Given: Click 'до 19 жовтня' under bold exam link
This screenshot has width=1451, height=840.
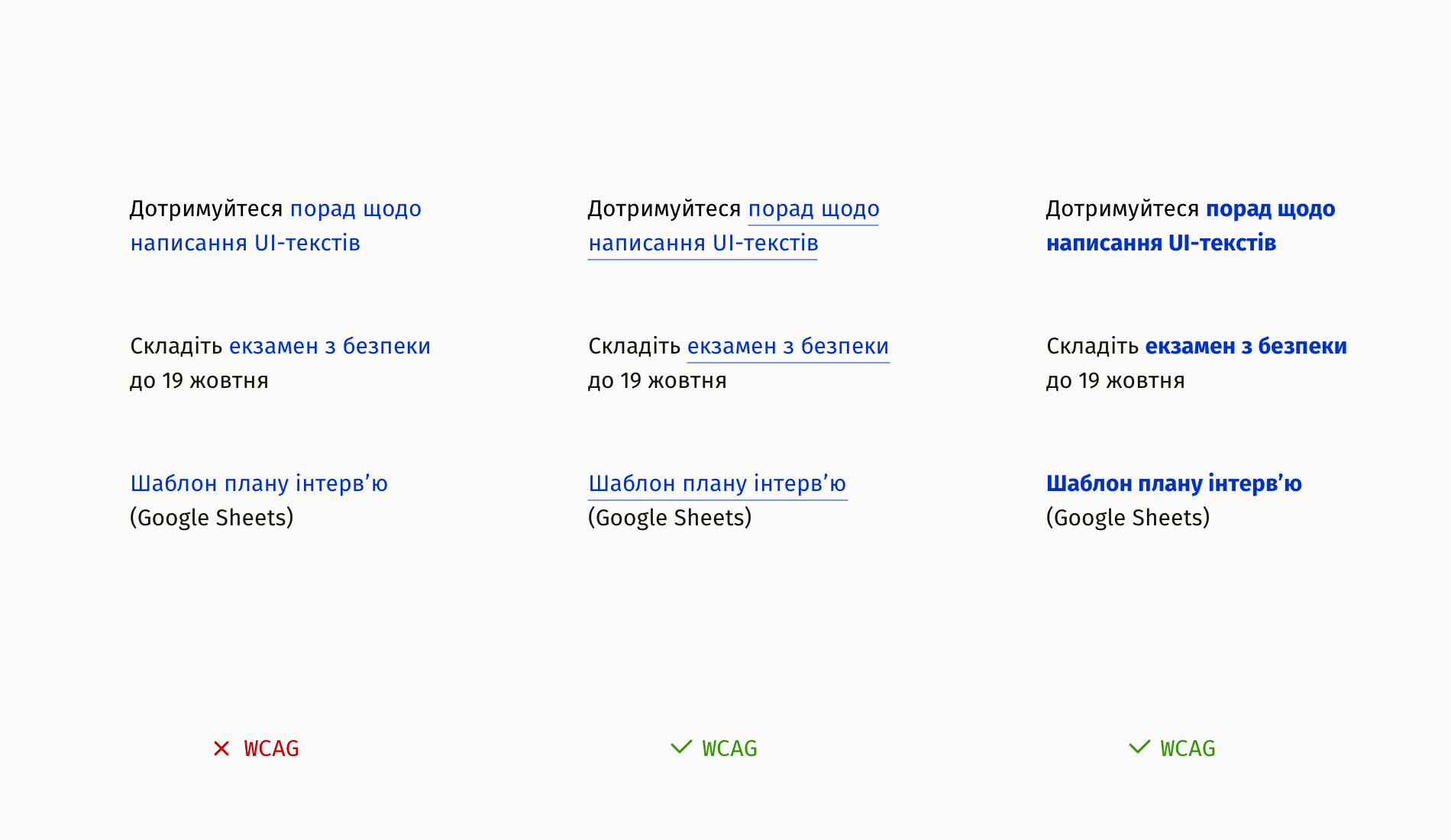Looking at the screenshot, I should coord(1115,380).
